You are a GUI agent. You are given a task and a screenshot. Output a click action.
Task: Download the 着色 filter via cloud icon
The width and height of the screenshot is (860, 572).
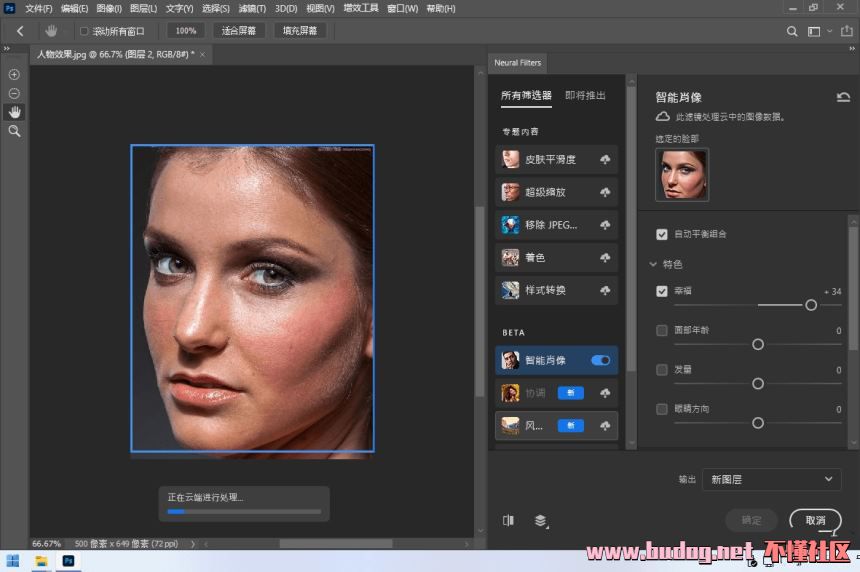point(605,257)
